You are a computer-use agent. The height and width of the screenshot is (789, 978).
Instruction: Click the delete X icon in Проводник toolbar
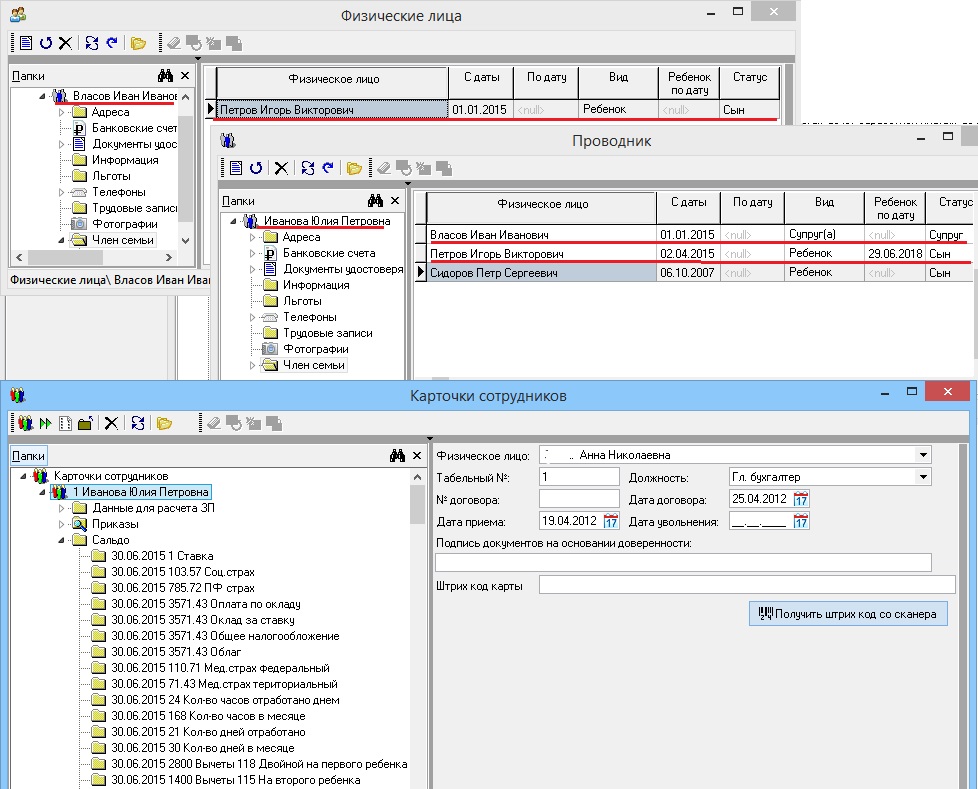[x=281, y=168]
